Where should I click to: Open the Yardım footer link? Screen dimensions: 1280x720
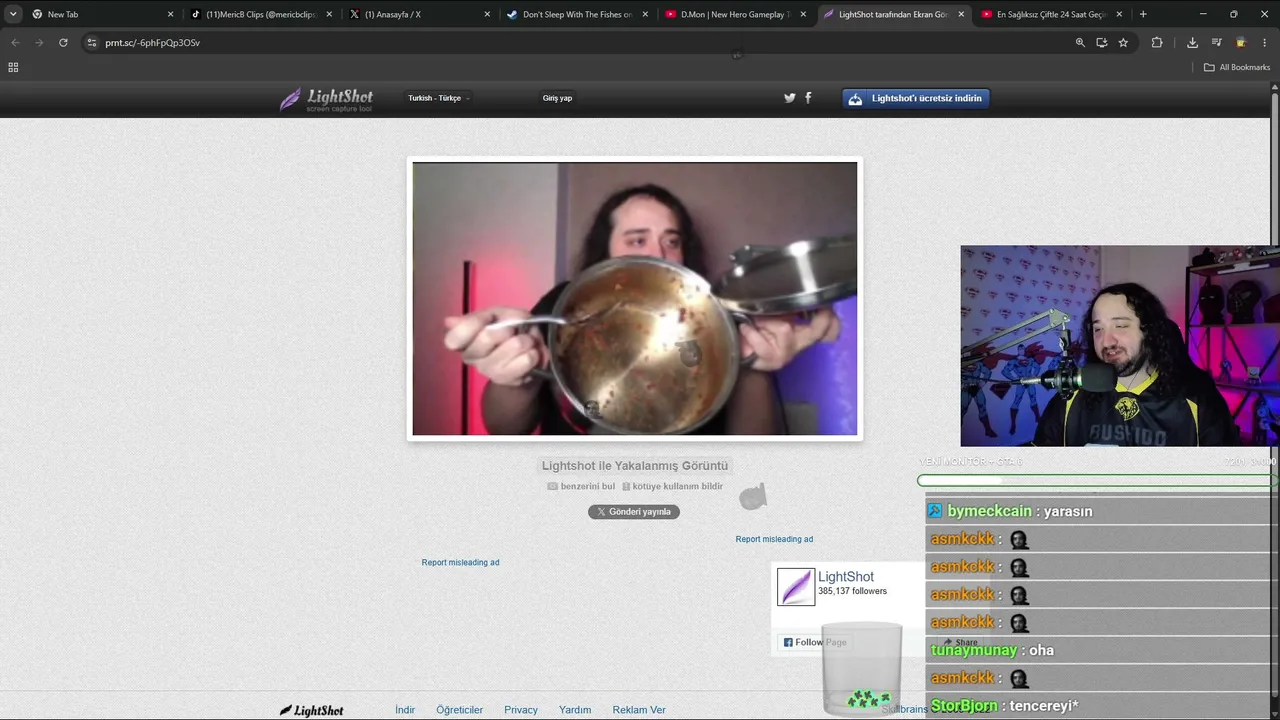coord(575,710)
